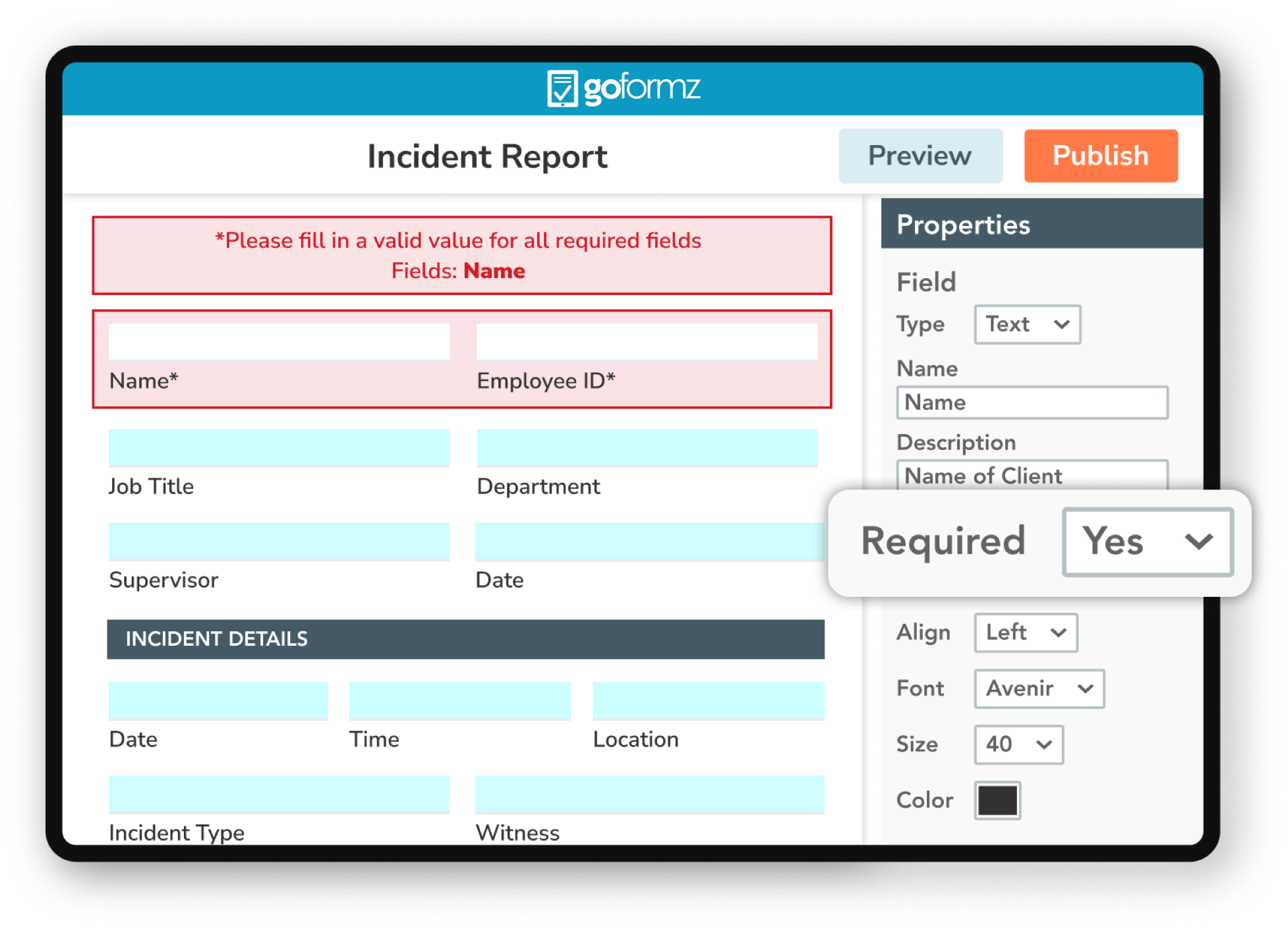Edit the Description reading Name of Client

[x=1031, y=476]
